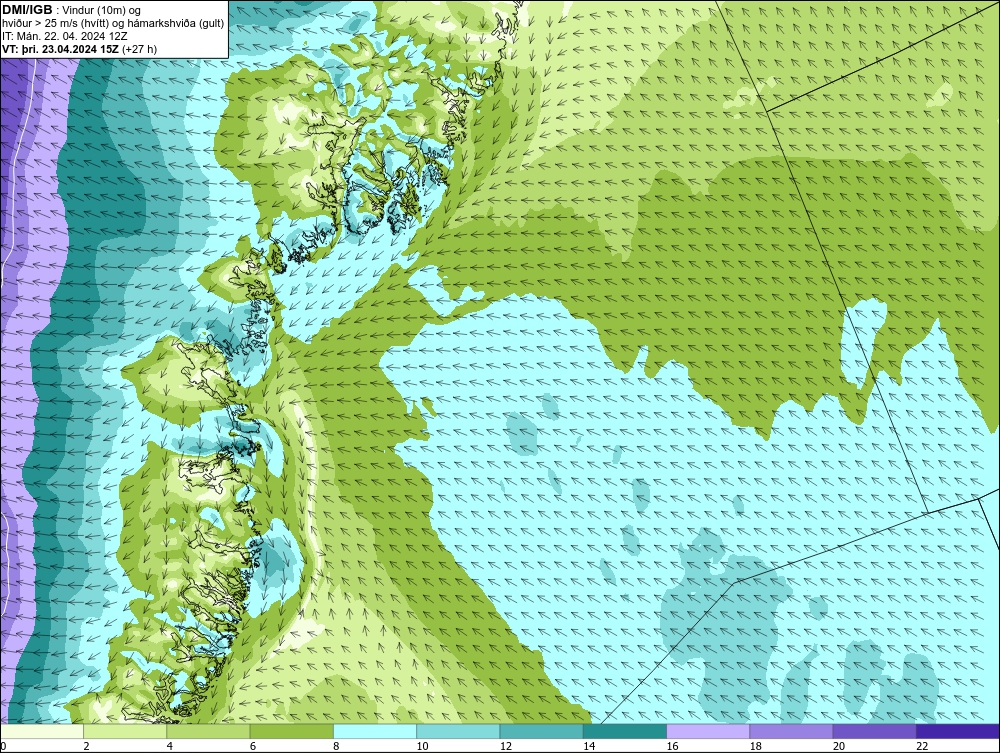Click the 'hviður > 25 m/s (hvítt)' description line
Image resolution: width=1000 pixels, height=753 pixels.
112,24
